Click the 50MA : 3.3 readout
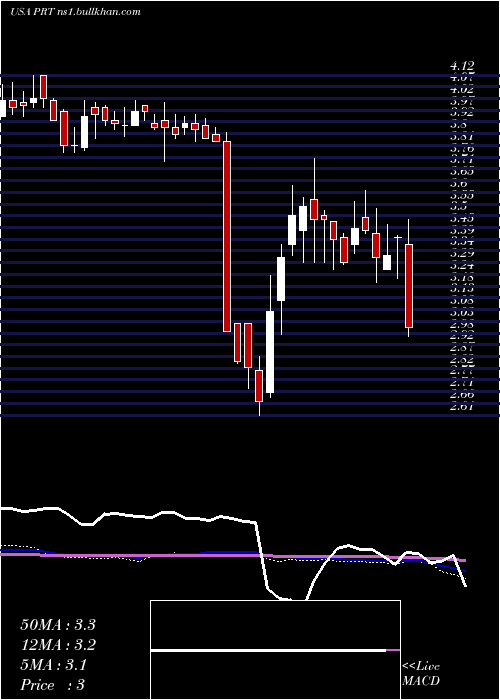 point(58,625)
